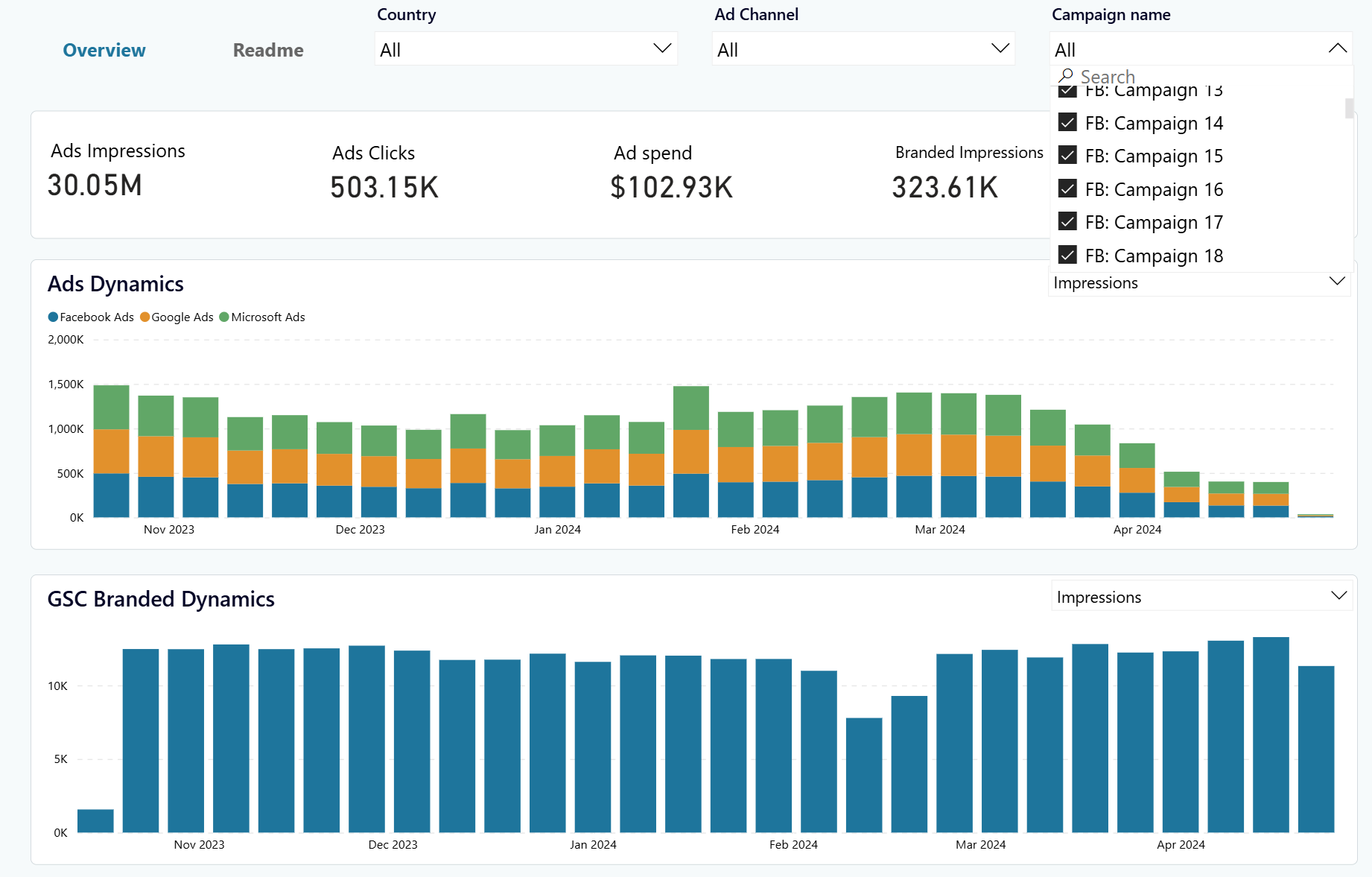Viewport: 1372px width, 877px height.
Task: Click the 2,000K axis label
Action: click(x=66, y=340)
